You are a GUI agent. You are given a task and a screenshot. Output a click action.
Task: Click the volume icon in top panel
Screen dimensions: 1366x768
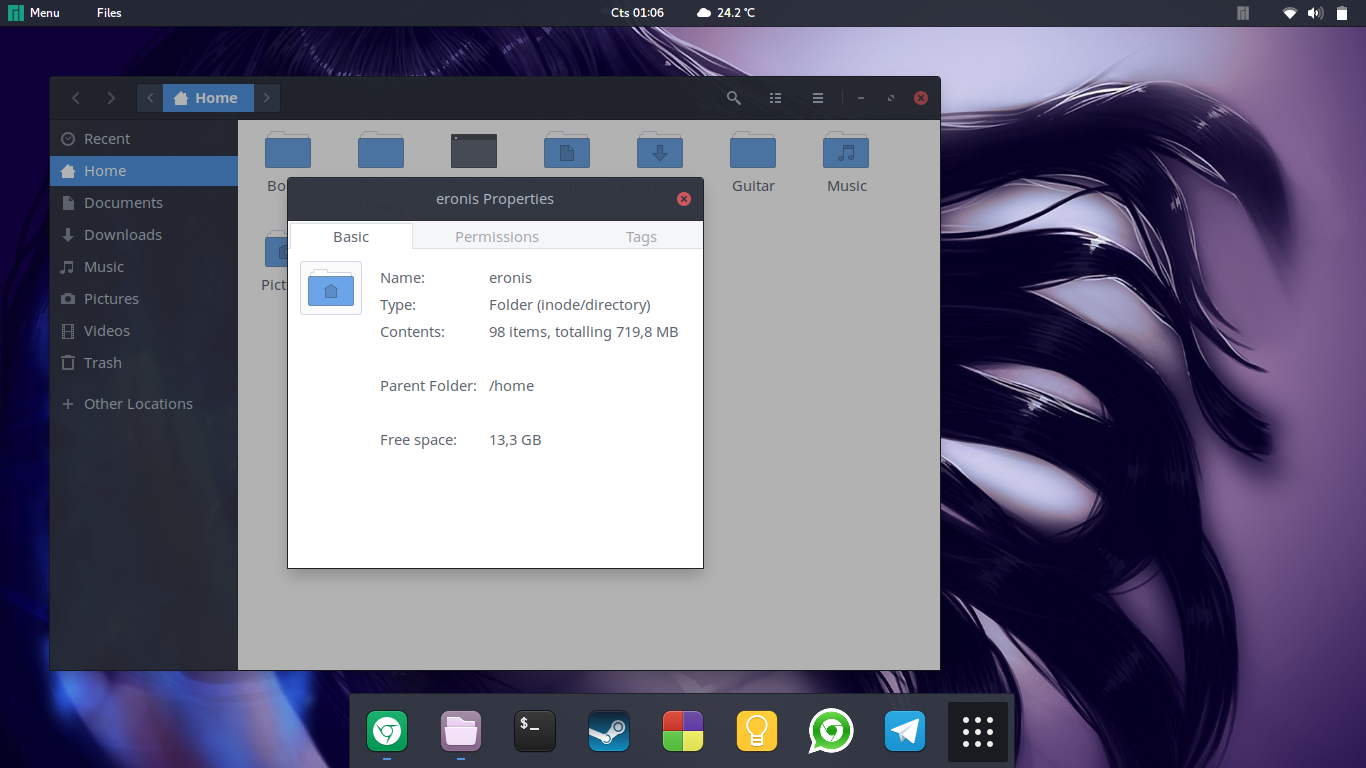pyautogui.click(x=1315, y=13)
